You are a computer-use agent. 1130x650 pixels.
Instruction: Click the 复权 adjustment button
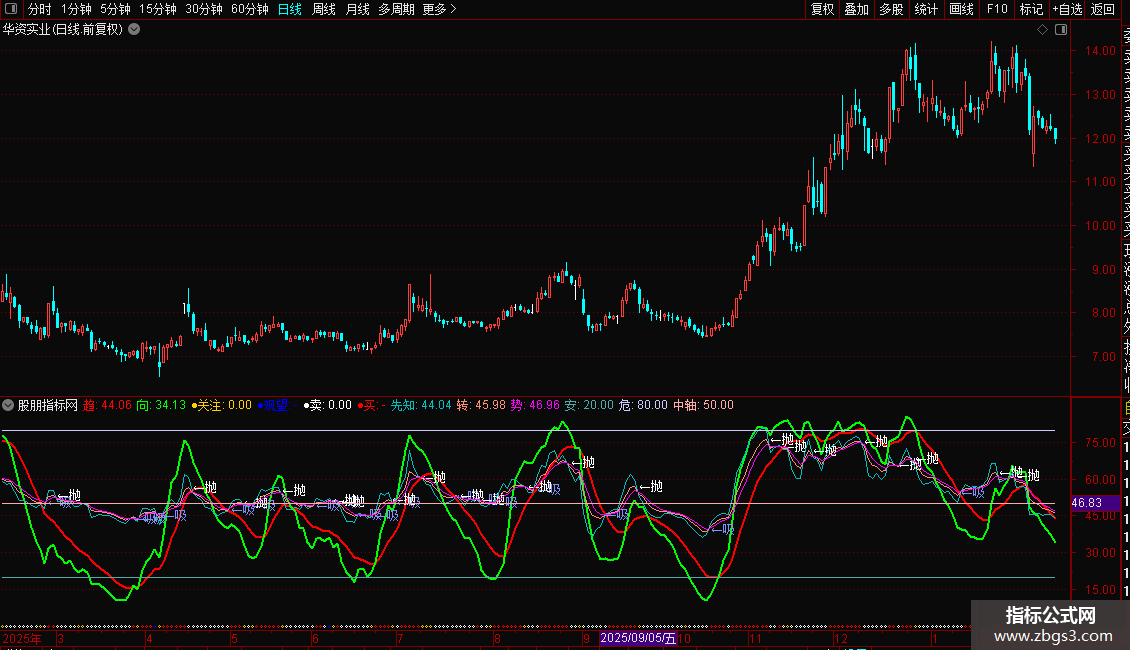[x=822, y=9]
